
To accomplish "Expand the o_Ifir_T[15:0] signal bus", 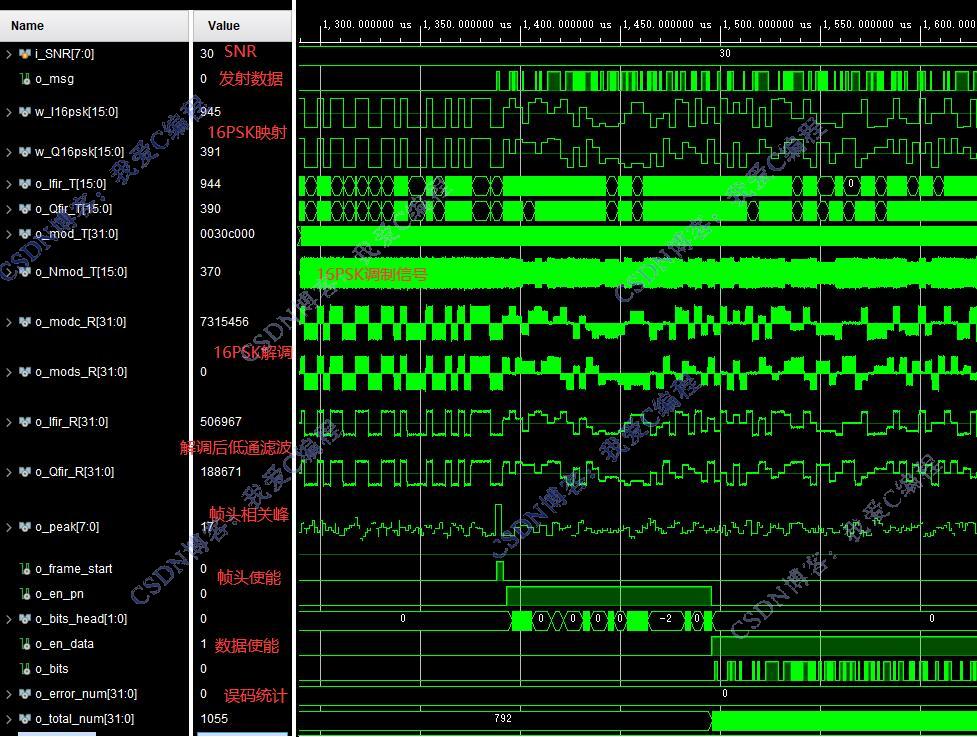I will pos(9,184).
